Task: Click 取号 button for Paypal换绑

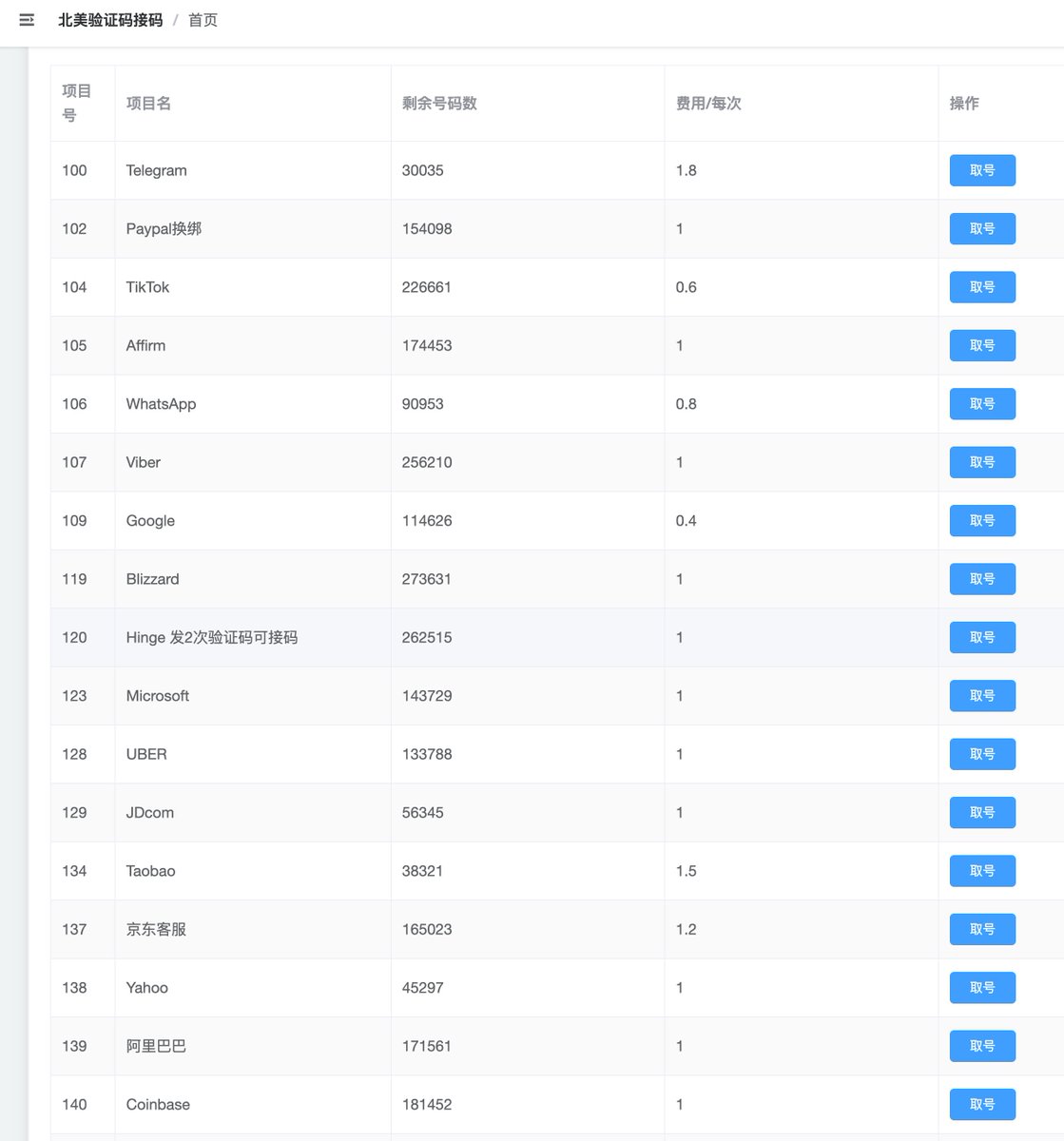Action: (x=982, y=228)
